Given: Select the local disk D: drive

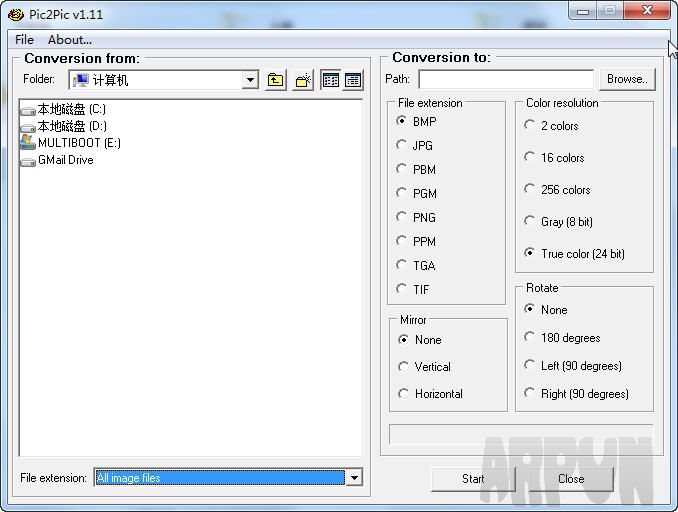Looking at the screenshot, I should pos(71,126).
